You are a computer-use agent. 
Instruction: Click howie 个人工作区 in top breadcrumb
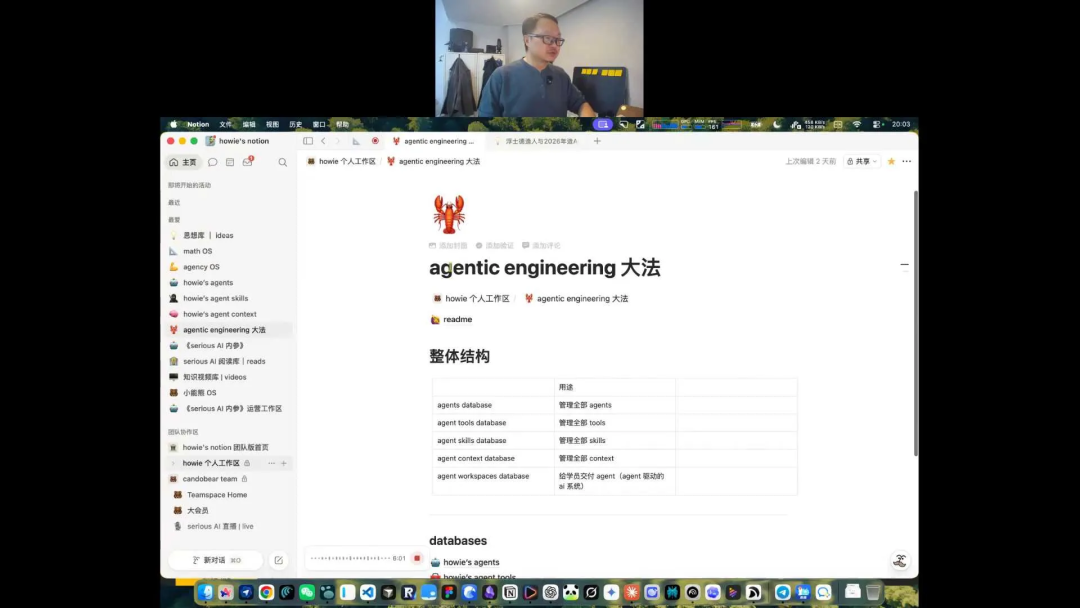click(x=342, y=161)
